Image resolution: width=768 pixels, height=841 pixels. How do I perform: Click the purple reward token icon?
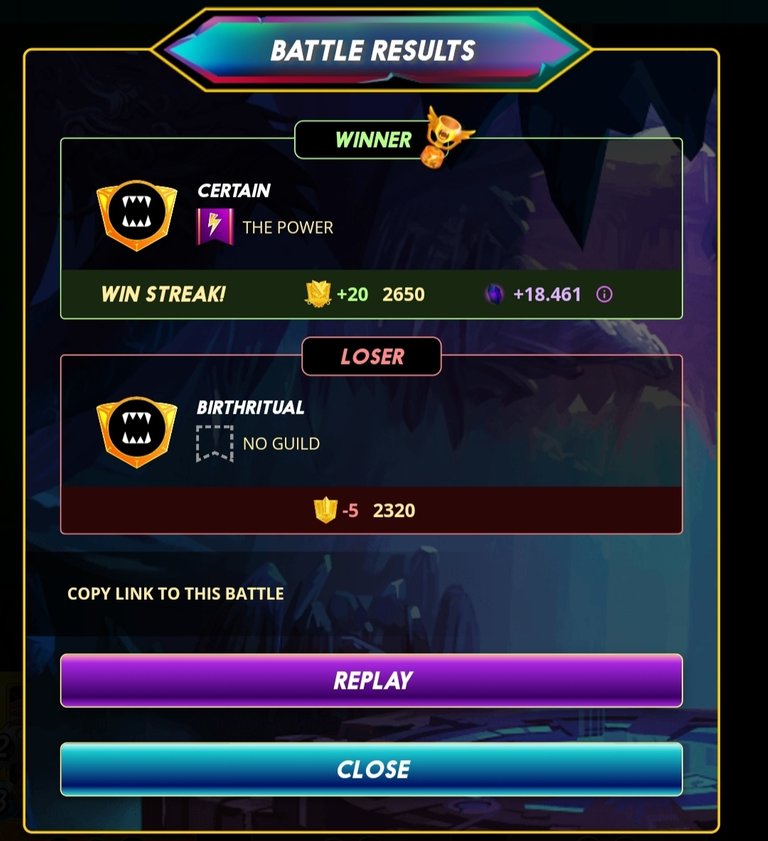[494, 294]
